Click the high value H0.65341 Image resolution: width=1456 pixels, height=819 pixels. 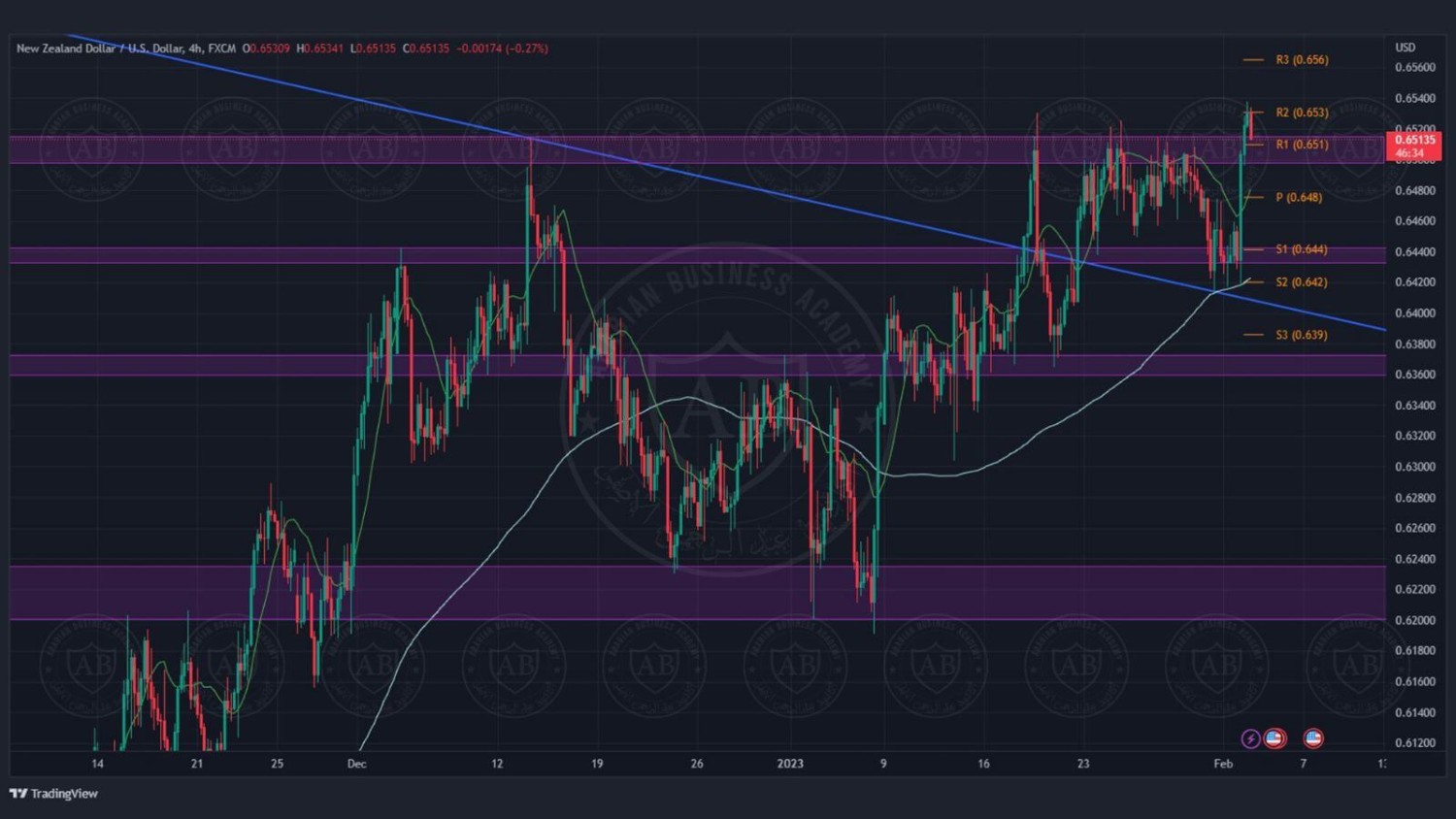click(x=320, y=49)
